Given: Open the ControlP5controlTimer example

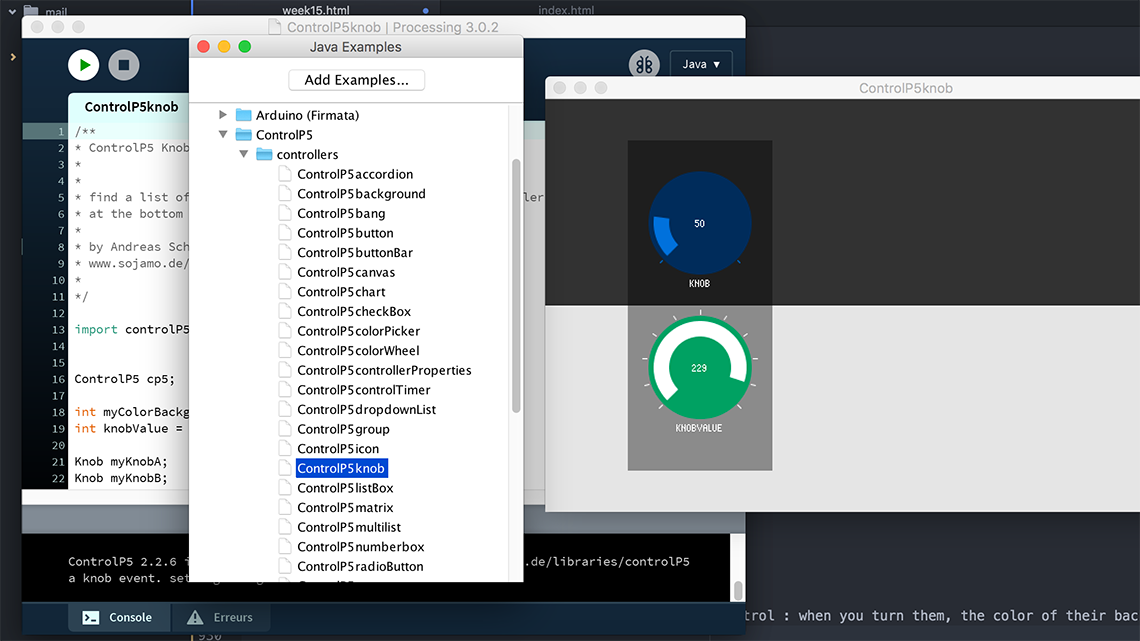Looking at the screenshot, I should tap(364, 390).
